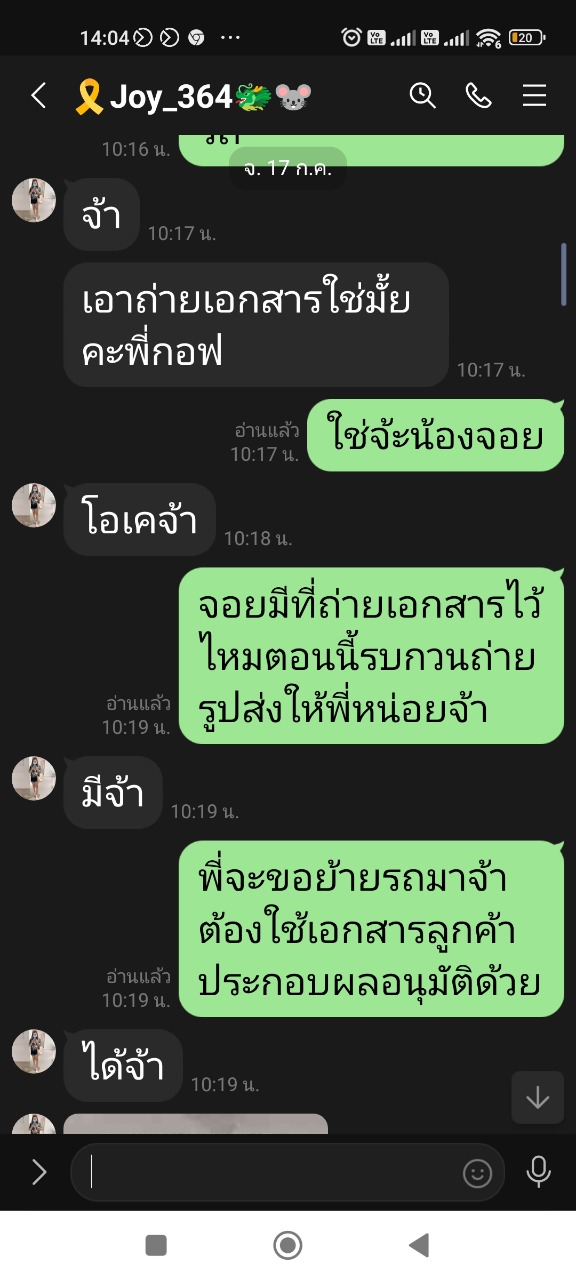Open the emoji sticker picker

click(477, 1172)
